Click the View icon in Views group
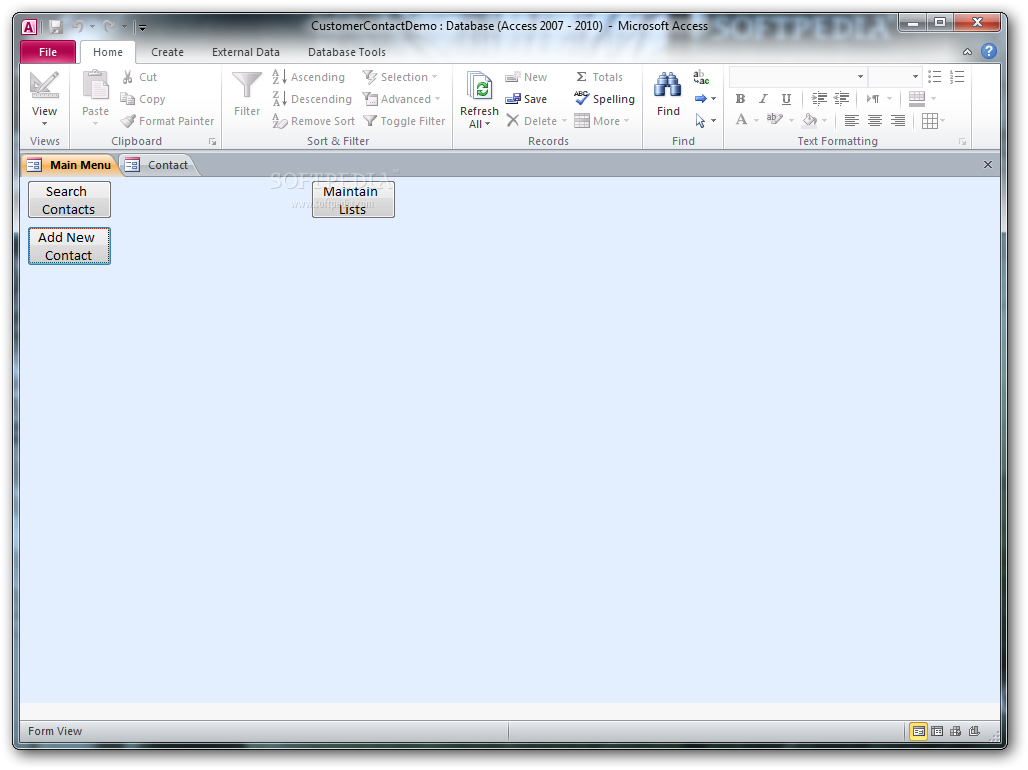Screen dimensions: 1028x770 [45, 85]
